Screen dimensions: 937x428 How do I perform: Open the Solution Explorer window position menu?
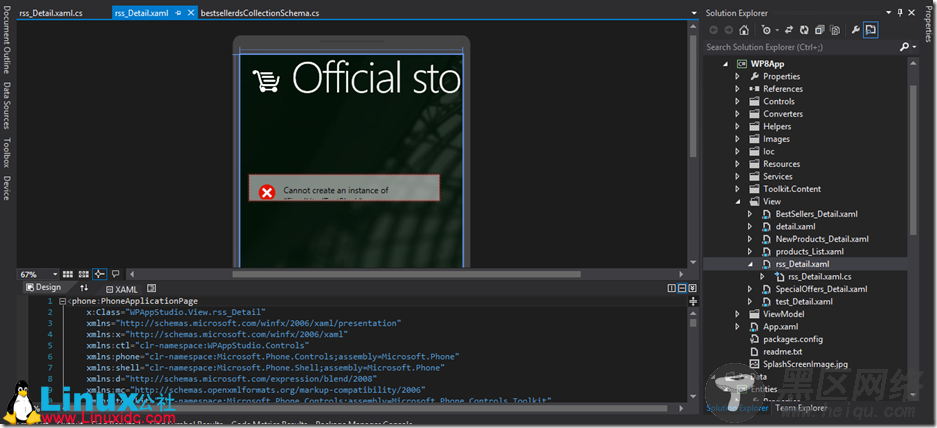[x=889, y=13]
